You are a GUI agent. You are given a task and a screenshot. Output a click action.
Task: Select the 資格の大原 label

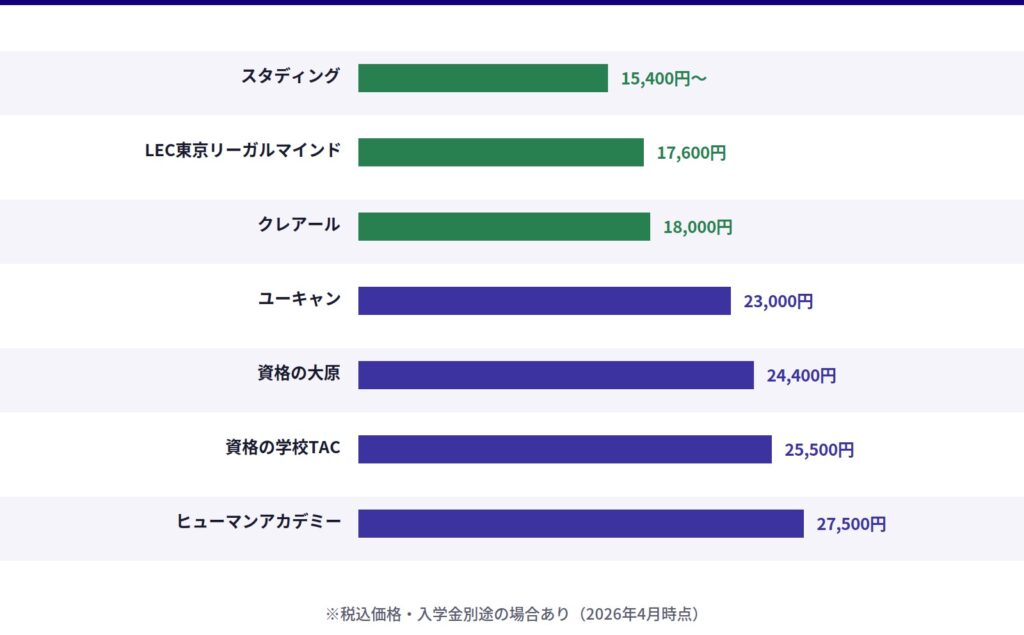299,374
